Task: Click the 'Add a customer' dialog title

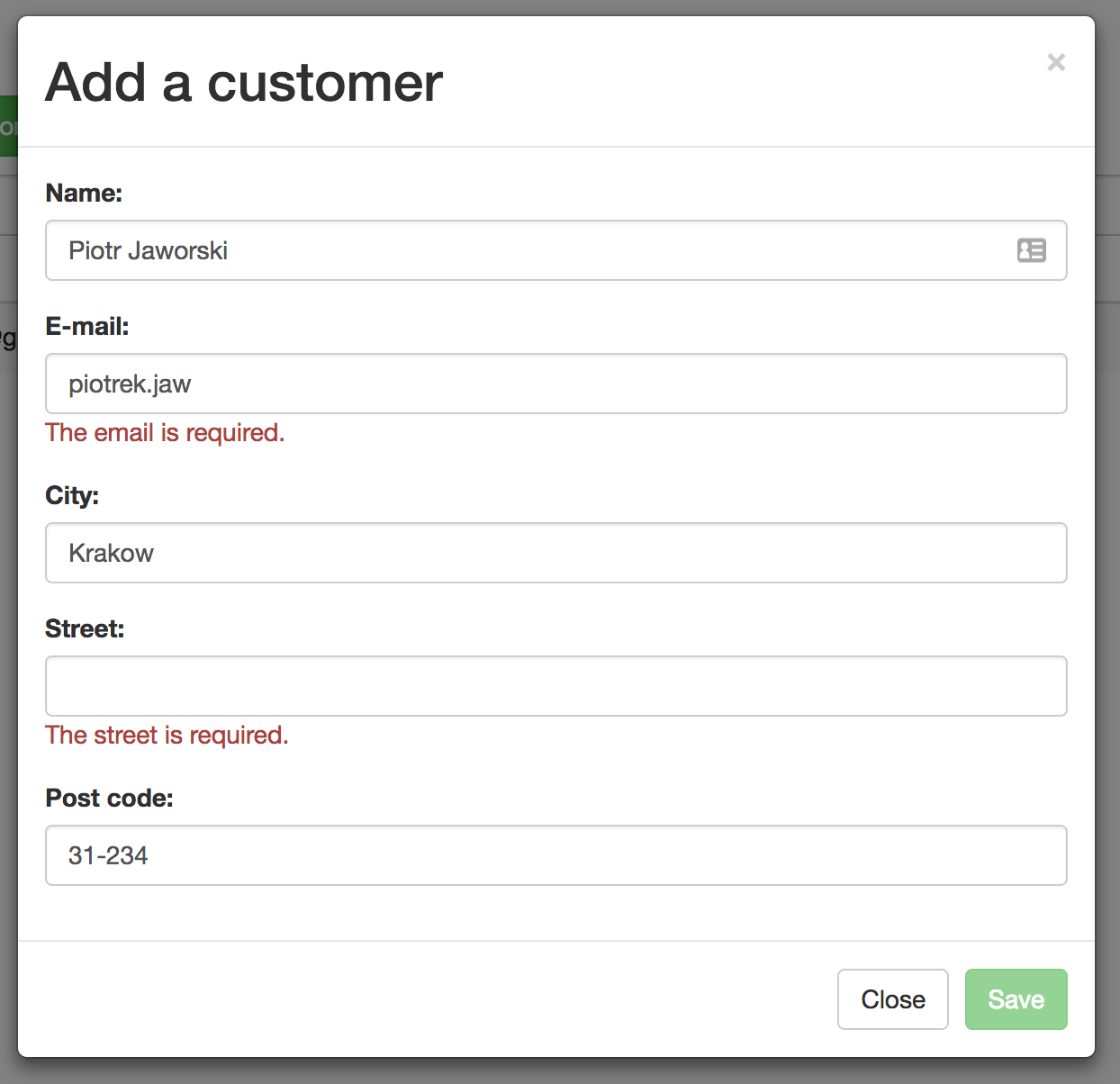Action: (244, 82)
